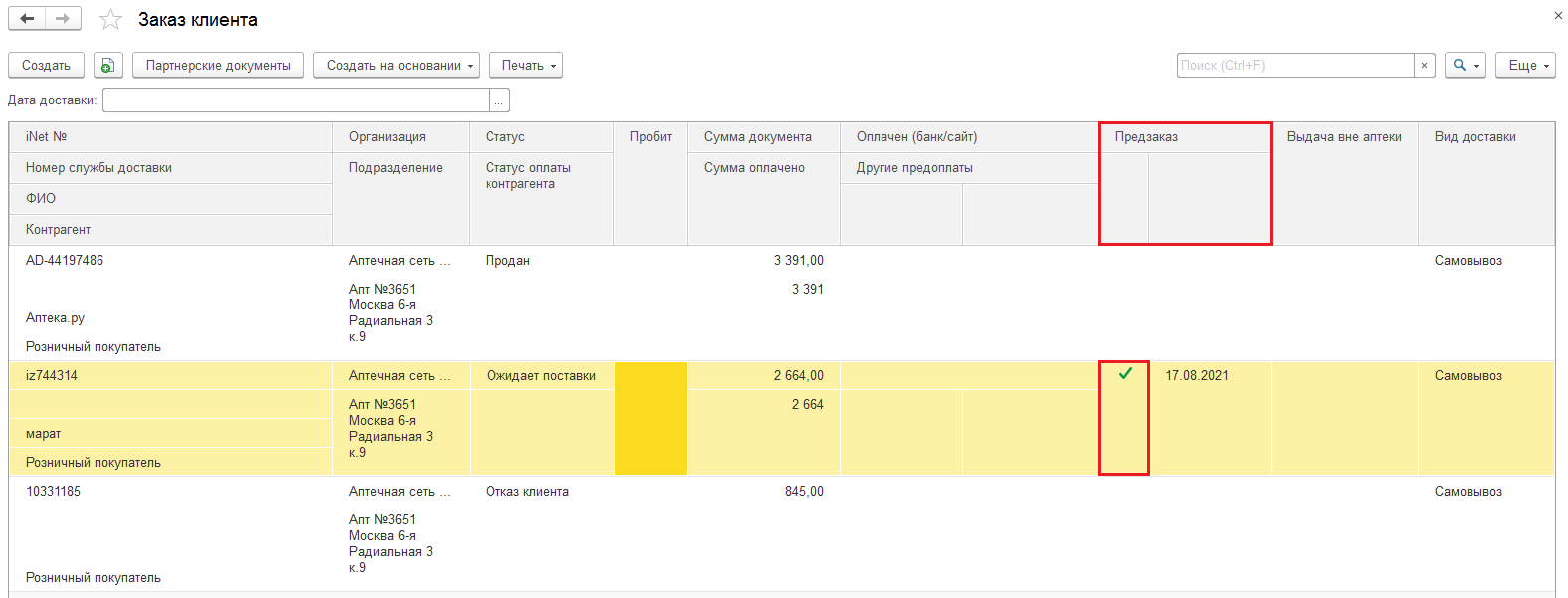Screen dimensions: 1568x598
Task: Click the Сумма документа column header
Action: (x=757, y=137)
